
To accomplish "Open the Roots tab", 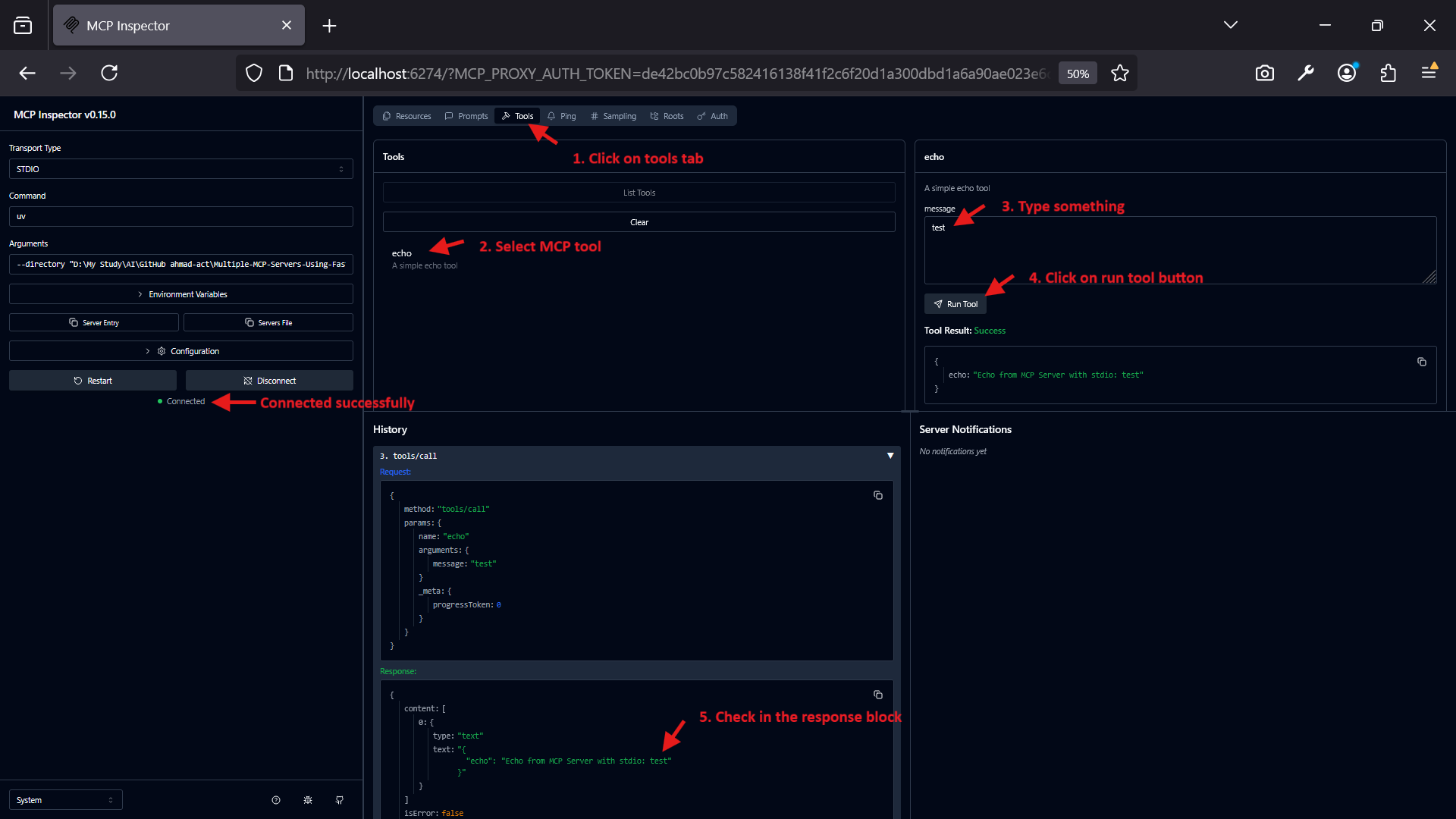I will pos(667,116).
